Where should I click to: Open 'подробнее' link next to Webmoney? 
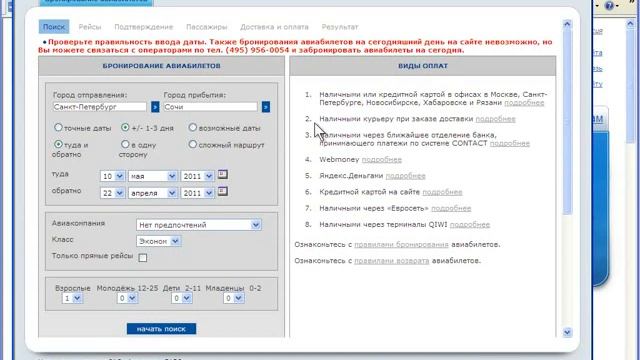pos(382,160)
